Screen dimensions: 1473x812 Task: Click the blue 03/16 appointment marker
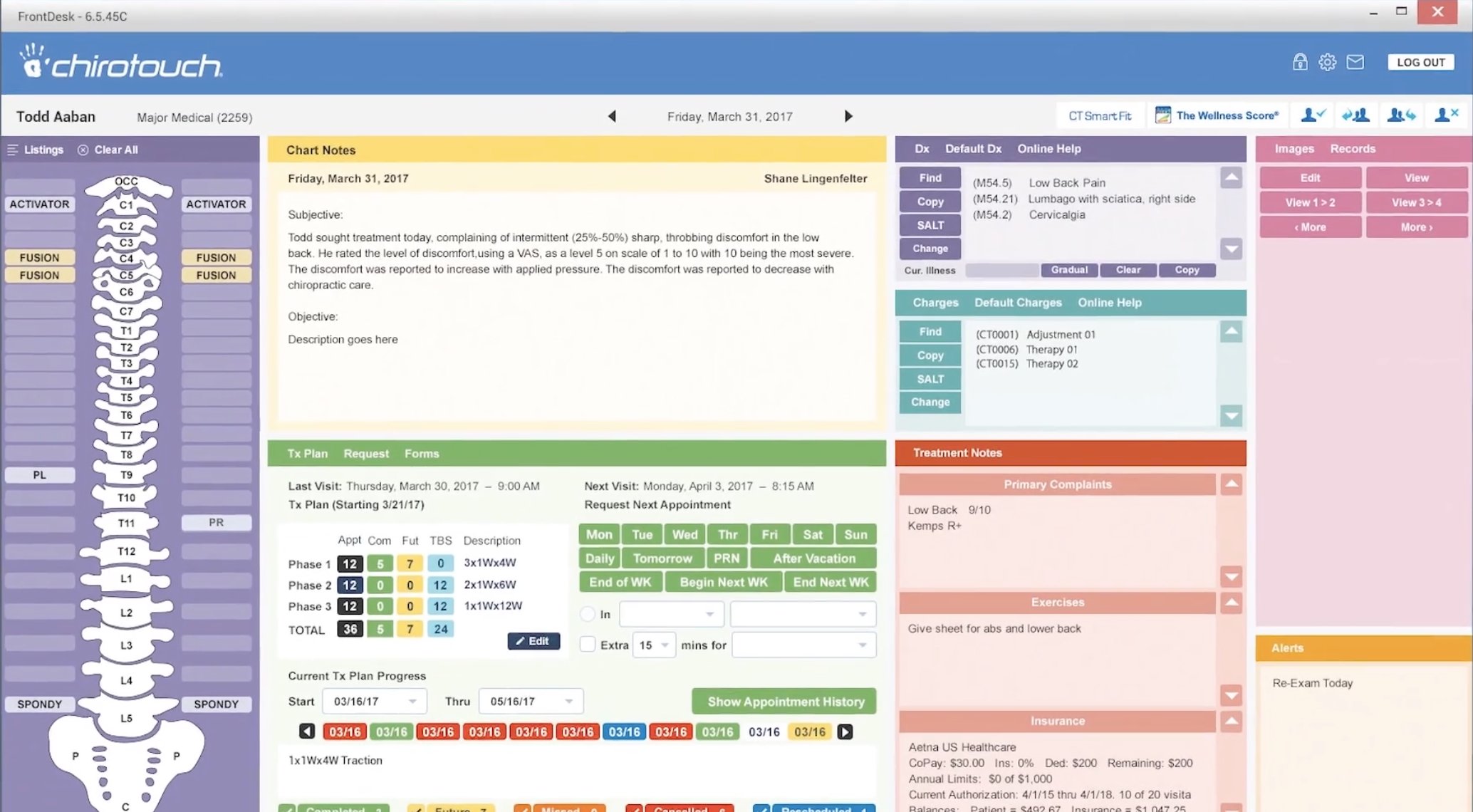624,732
